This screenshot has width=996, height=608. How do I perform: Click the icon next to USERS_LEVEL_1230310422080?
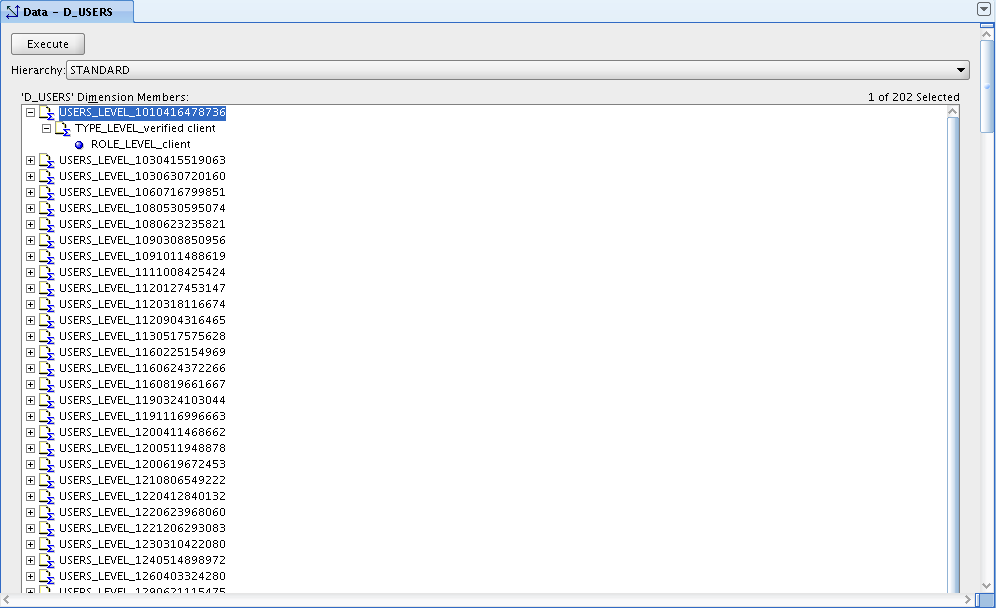tap(46, 544)
